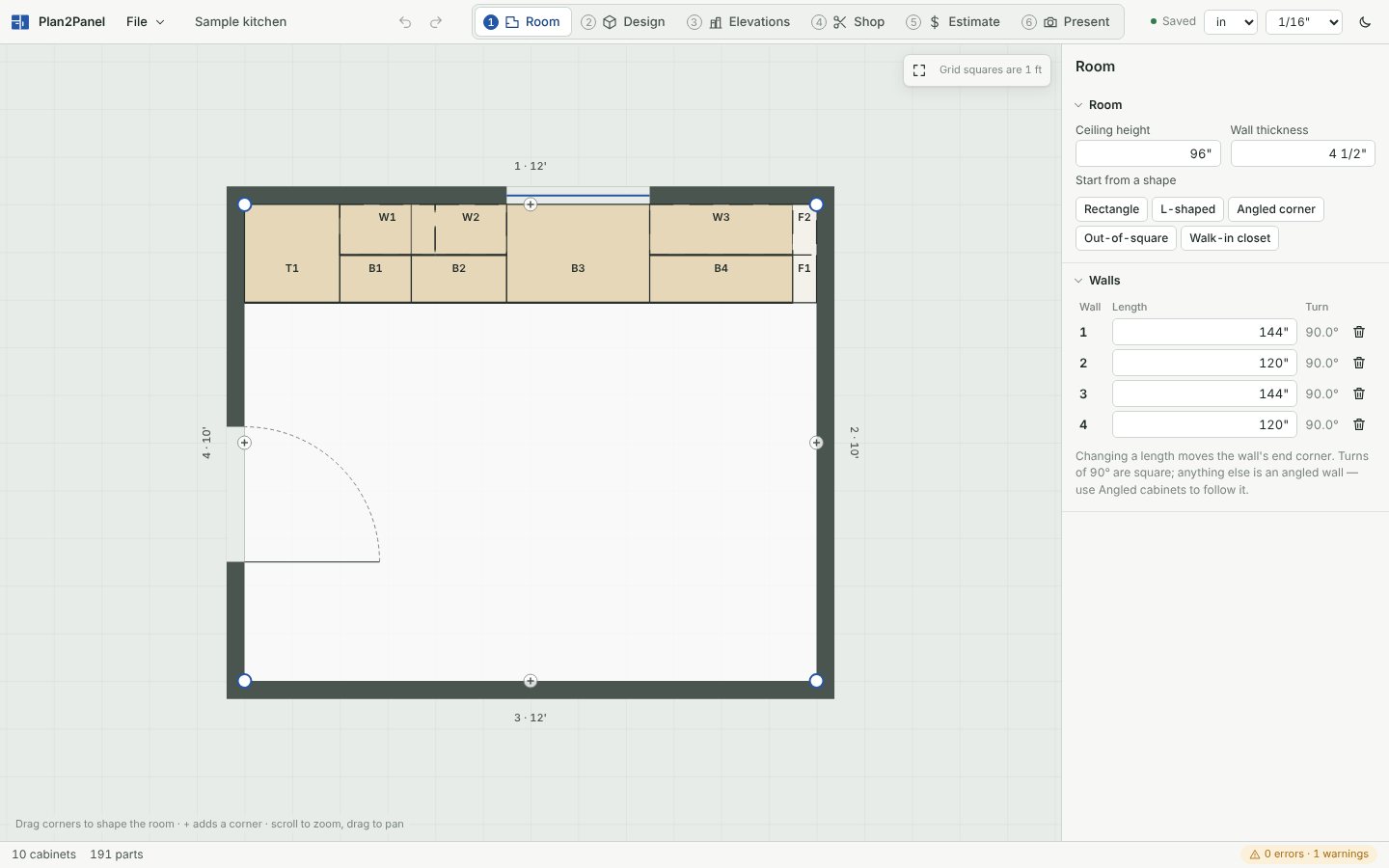
Task: Go to the Shop tab
Action: click(x=849, y=22)
